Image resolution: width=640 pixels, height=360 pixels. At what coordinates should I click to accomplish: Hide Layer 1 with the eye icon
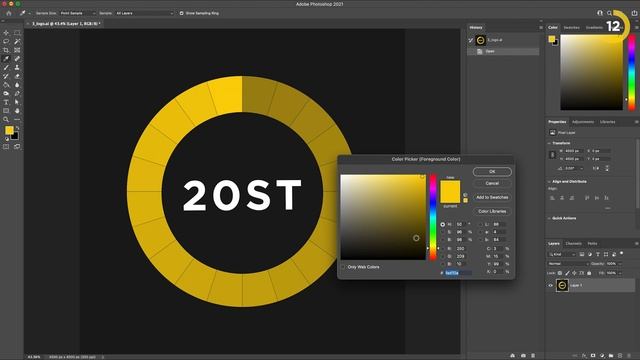point(551,285)
